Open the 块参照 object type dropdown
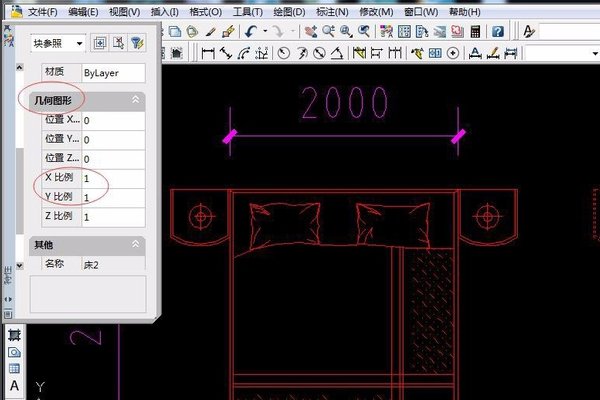 pos(58,43)
